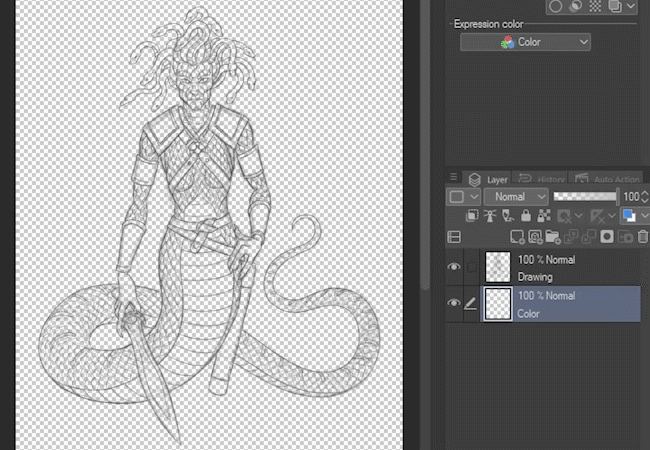
Task: Switch to the History tab
Action: point(541,179)
